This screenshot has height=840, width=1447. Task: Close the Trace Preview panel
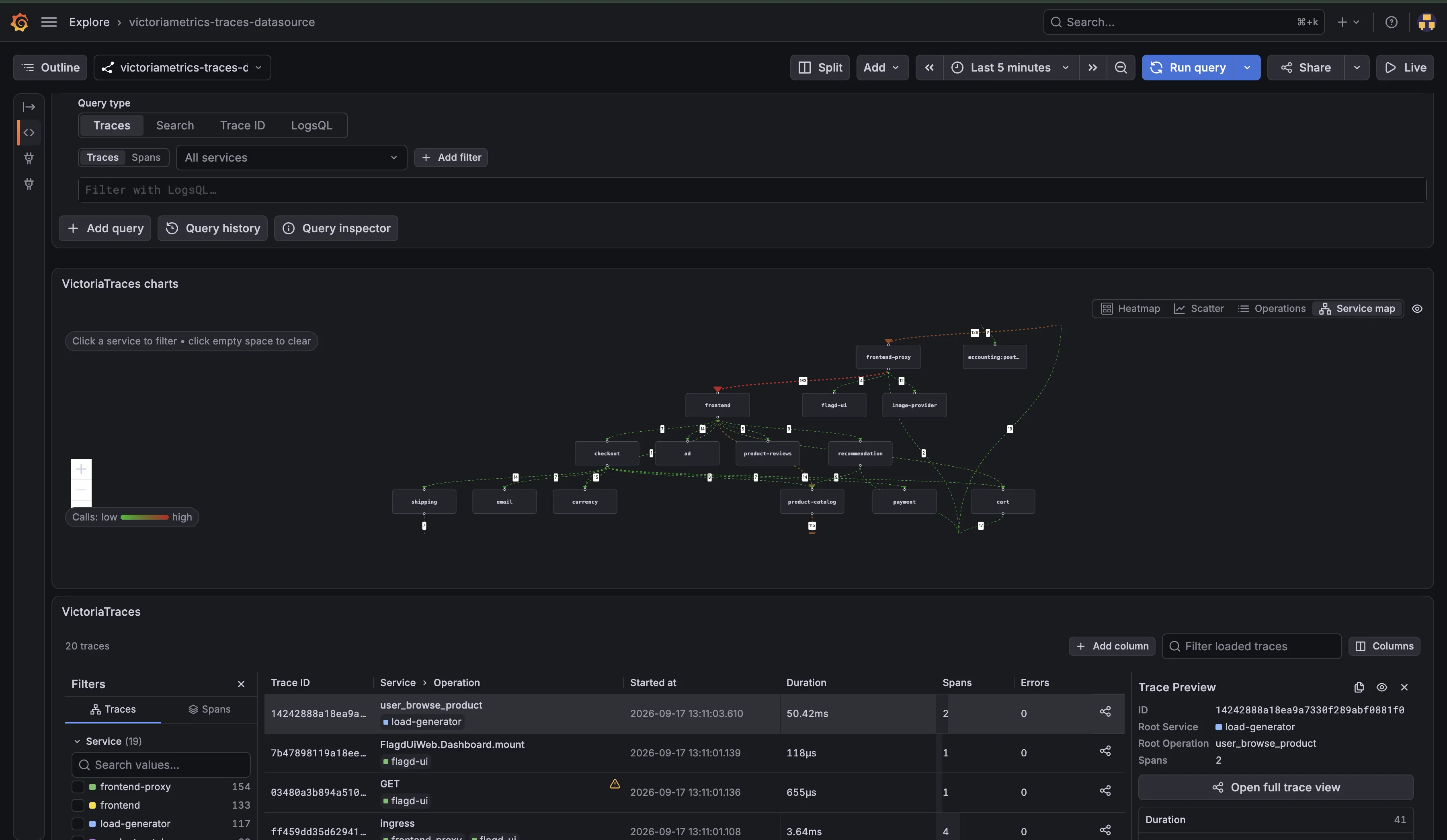tap(1404, 687)
